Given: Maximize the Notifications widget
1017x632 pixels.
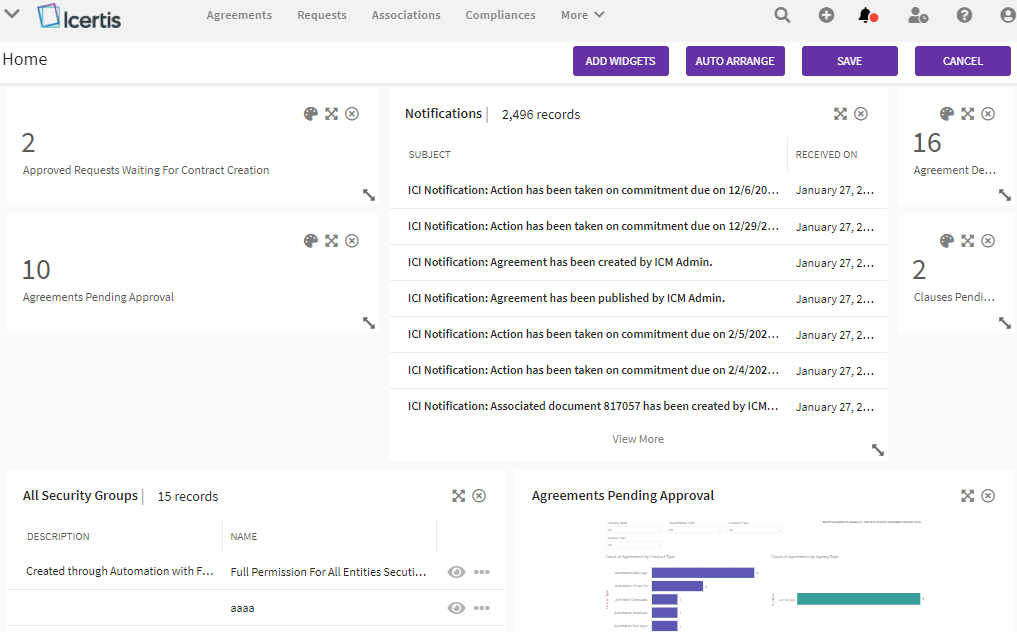Looking at the screenshot, I should click(840, 114).
